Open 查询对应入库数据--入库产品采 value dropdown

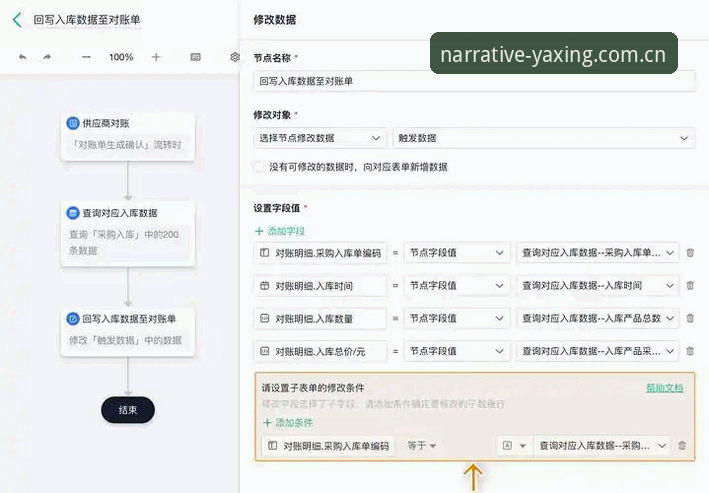point(597,351)
